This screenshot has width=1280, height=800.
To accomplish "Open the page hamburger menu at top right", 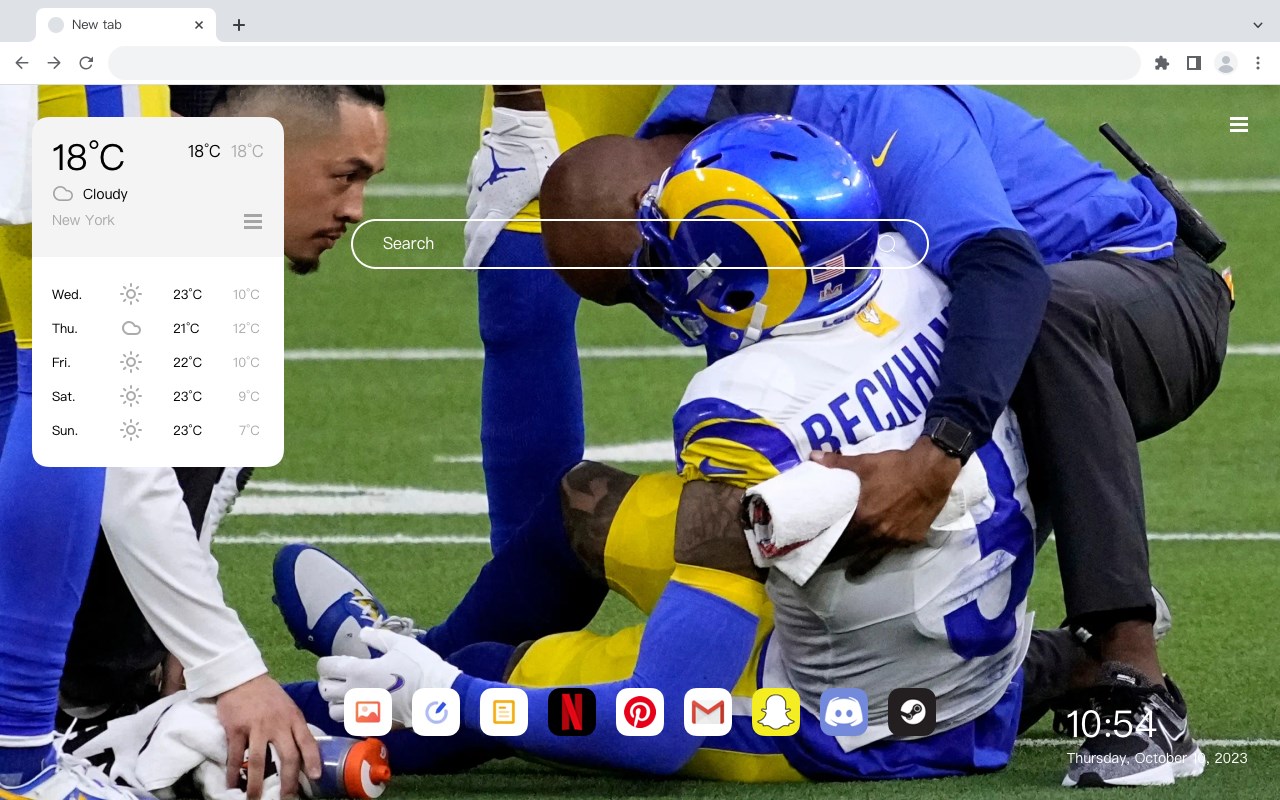I will click(x=1239, y=125).
